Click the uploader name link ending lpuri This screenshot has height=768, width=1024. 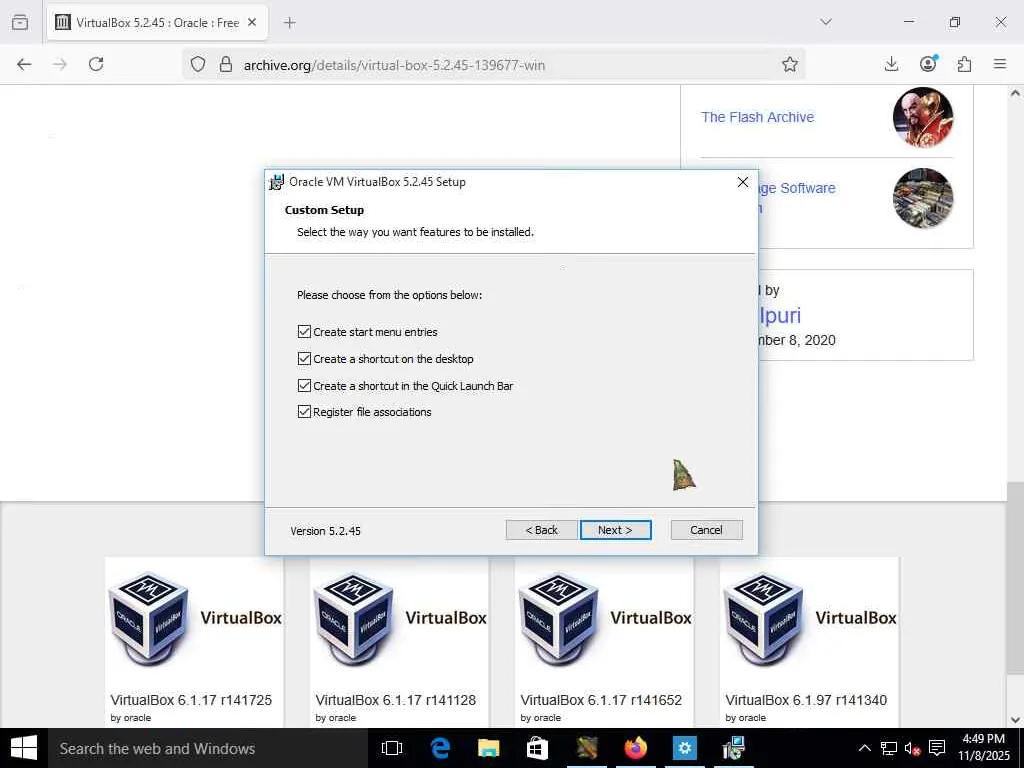780,315
